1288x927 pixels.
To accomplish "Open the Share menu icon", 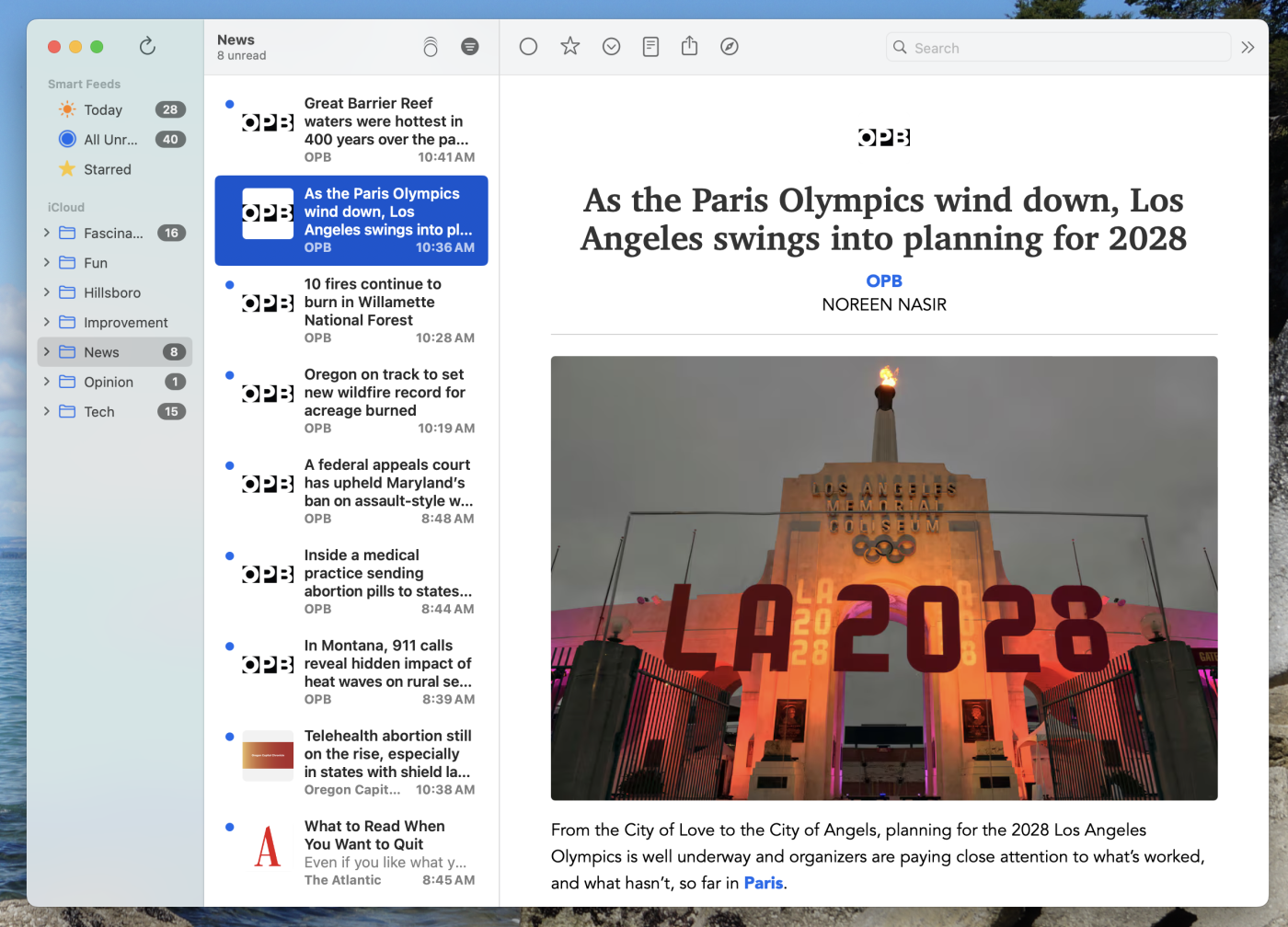I will (x=690, y=46).
